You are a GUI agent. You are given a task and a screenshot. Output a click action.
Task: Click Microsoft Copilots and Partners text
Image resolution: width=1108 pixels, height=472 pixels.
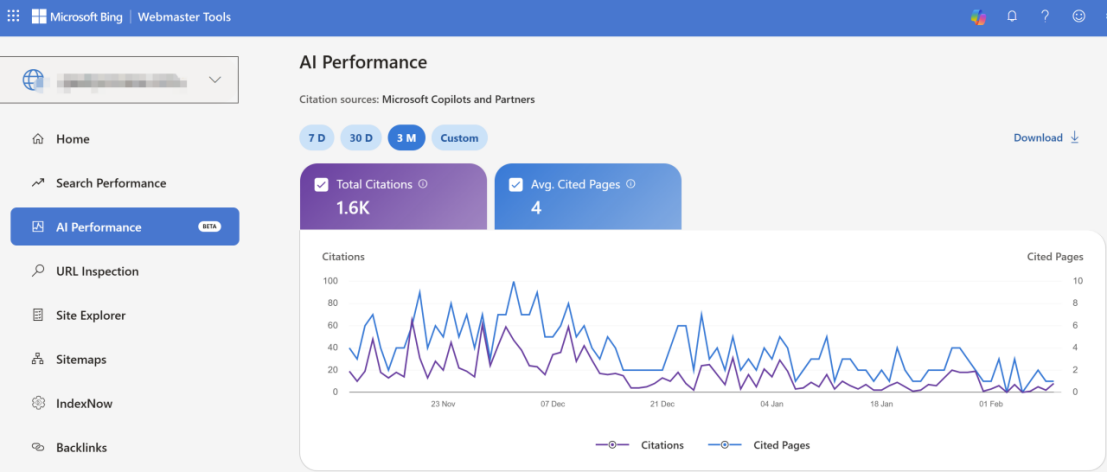459,100
